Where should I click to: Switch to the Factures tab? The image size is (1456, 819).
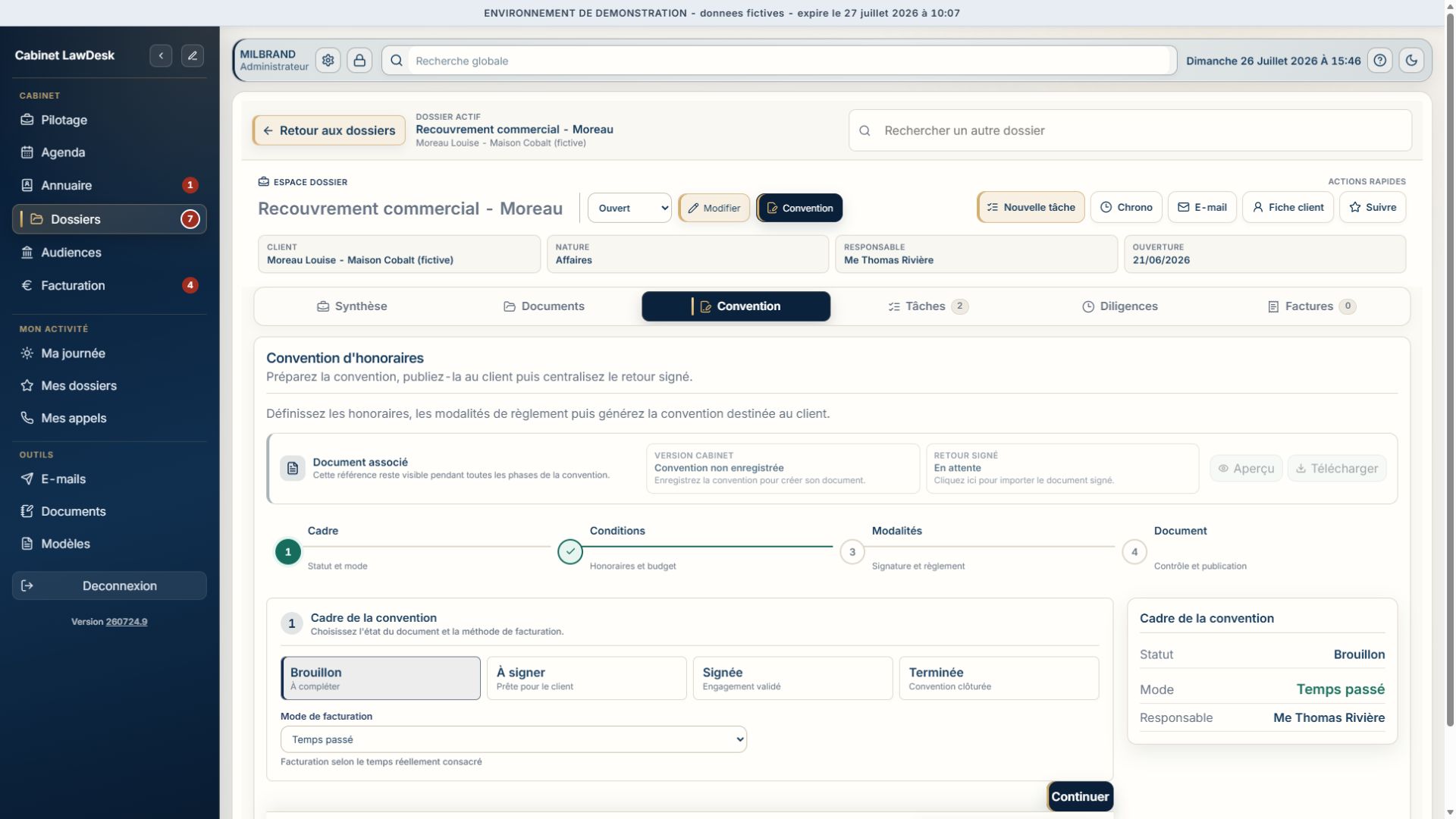coord(1312,306)
